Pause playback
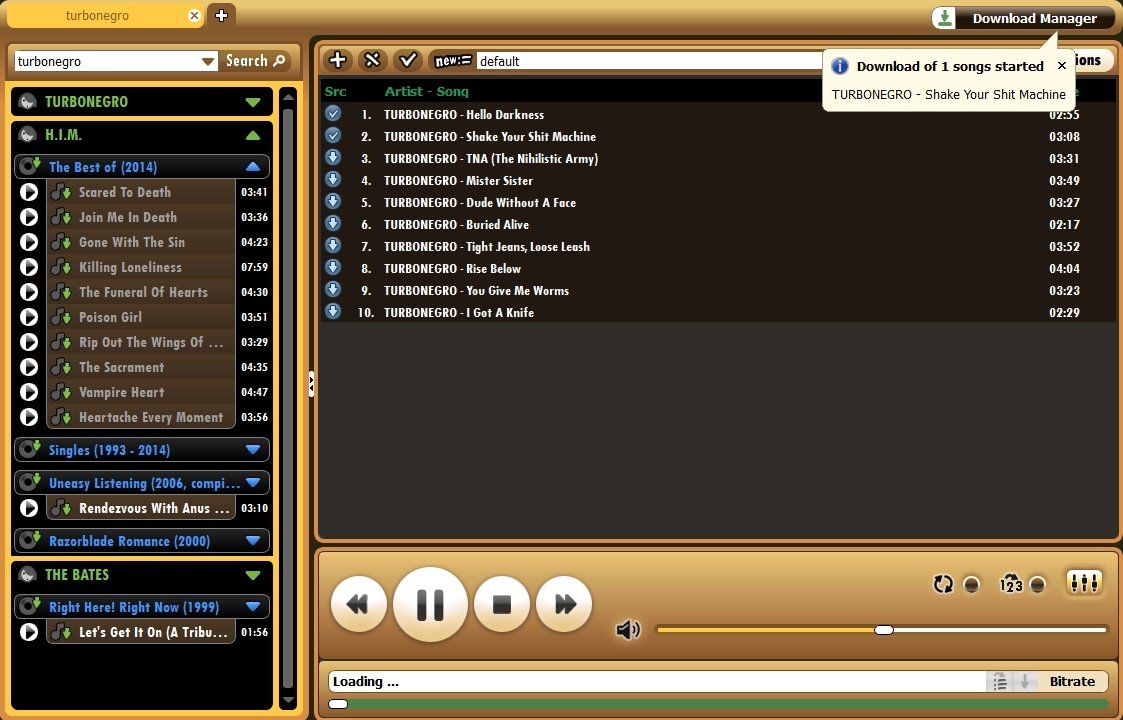1123x720 pixels. [x=430, y=605]
